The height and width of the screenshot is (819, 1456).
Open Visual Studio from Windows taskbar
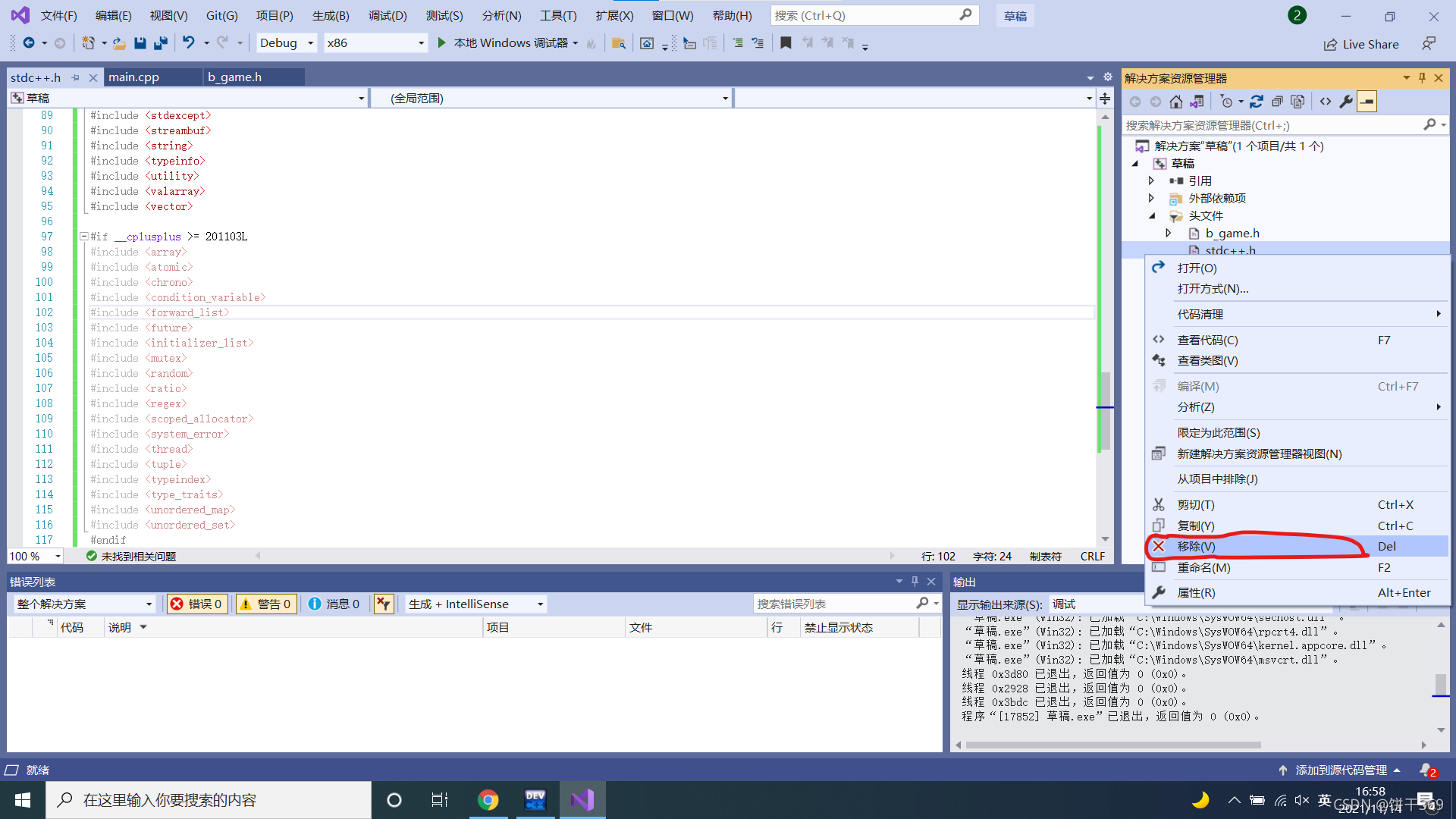582,800
